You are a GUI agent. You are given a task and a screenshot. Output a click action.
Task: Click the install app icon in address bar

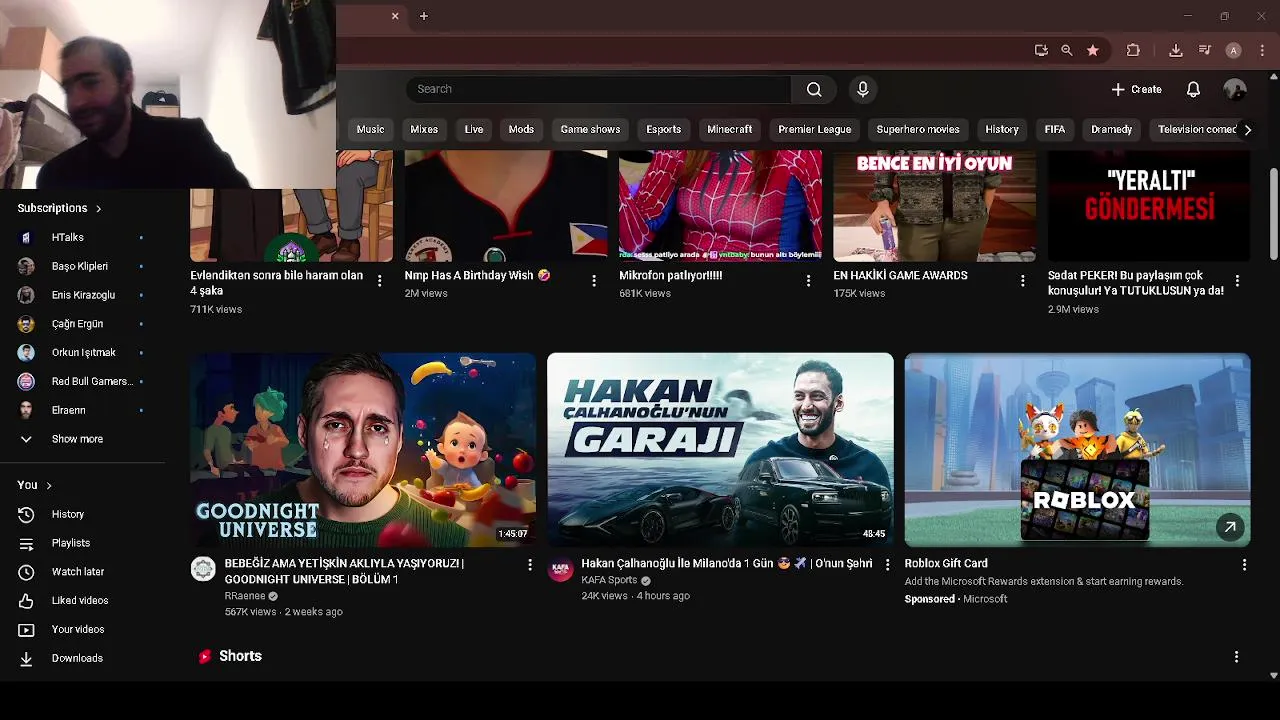click(x=1041, y=50)
